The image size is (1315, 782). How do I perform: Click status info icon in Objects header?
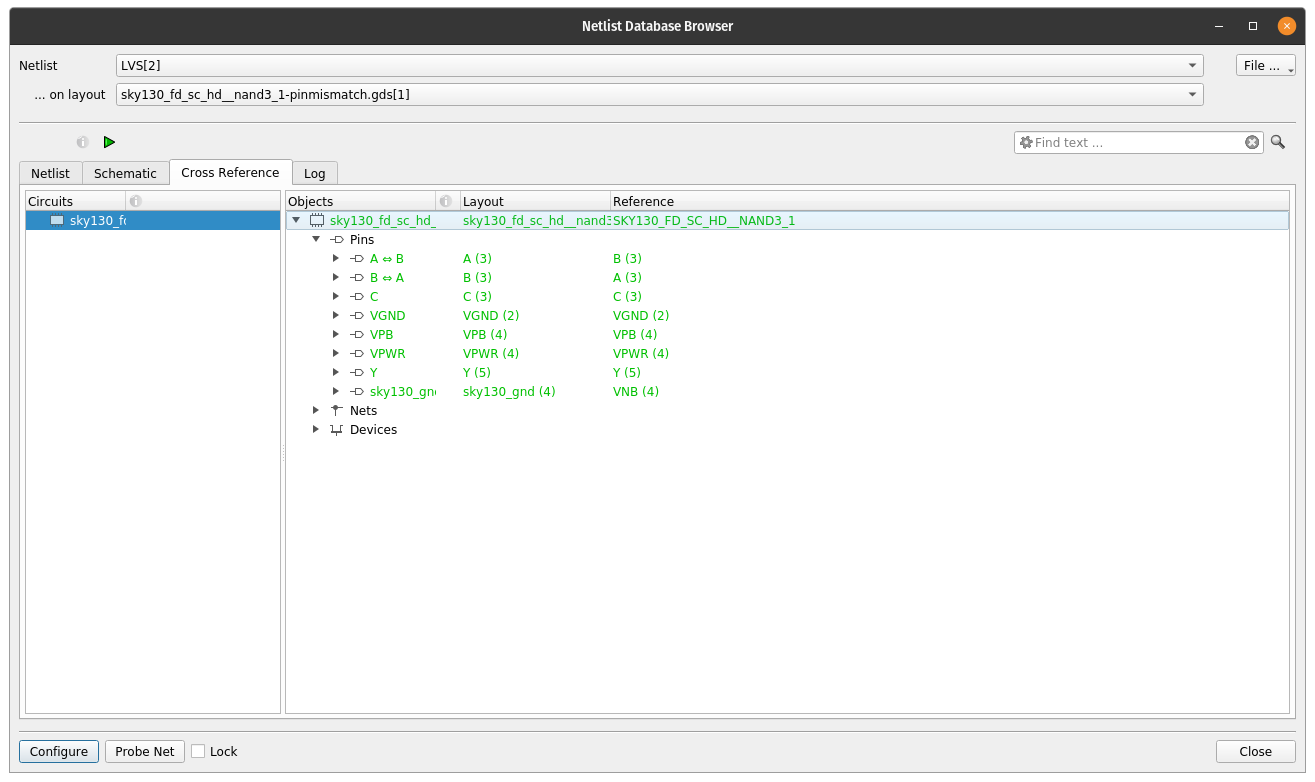[446, 201]
